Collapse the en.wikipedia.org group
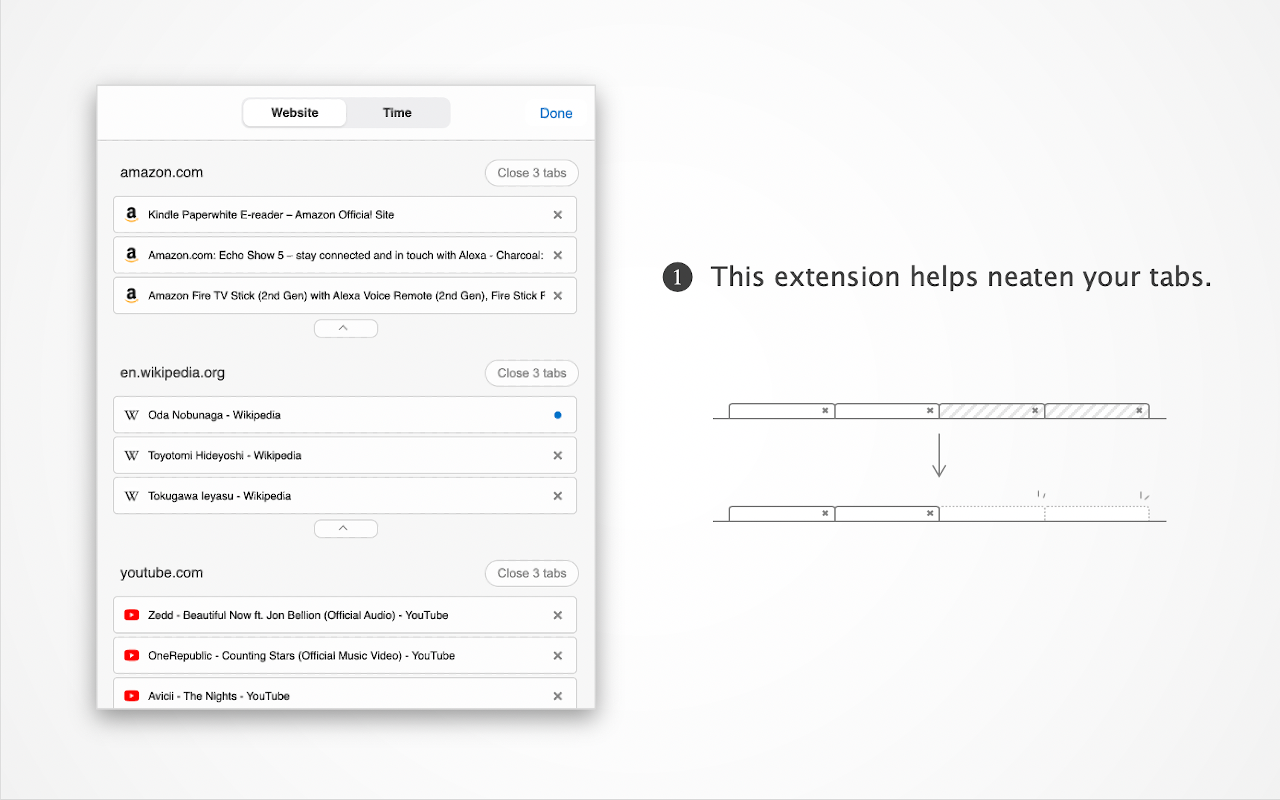This screenshot has width=1280, height=800. pos(346,528)
